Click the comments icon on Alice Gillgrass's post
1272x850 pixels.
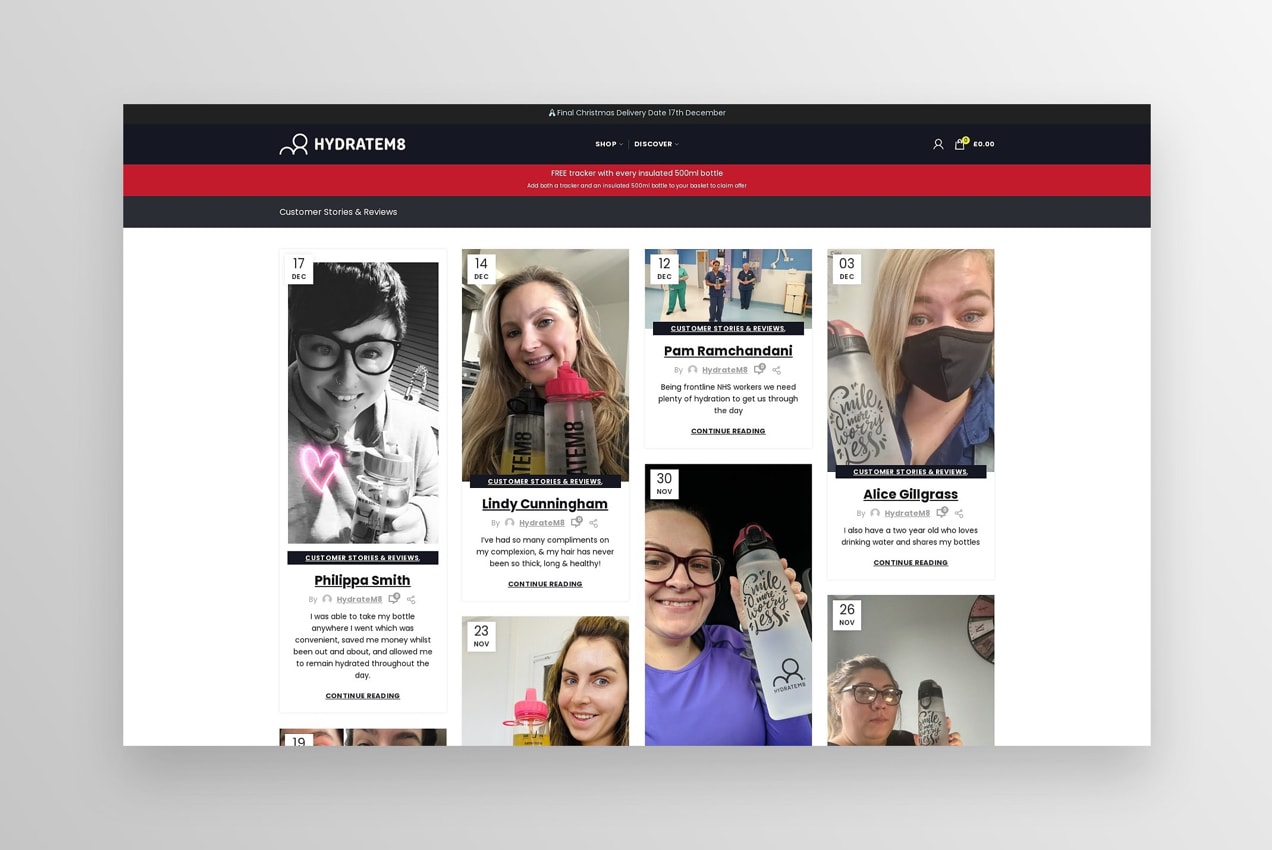click(941, 512)
